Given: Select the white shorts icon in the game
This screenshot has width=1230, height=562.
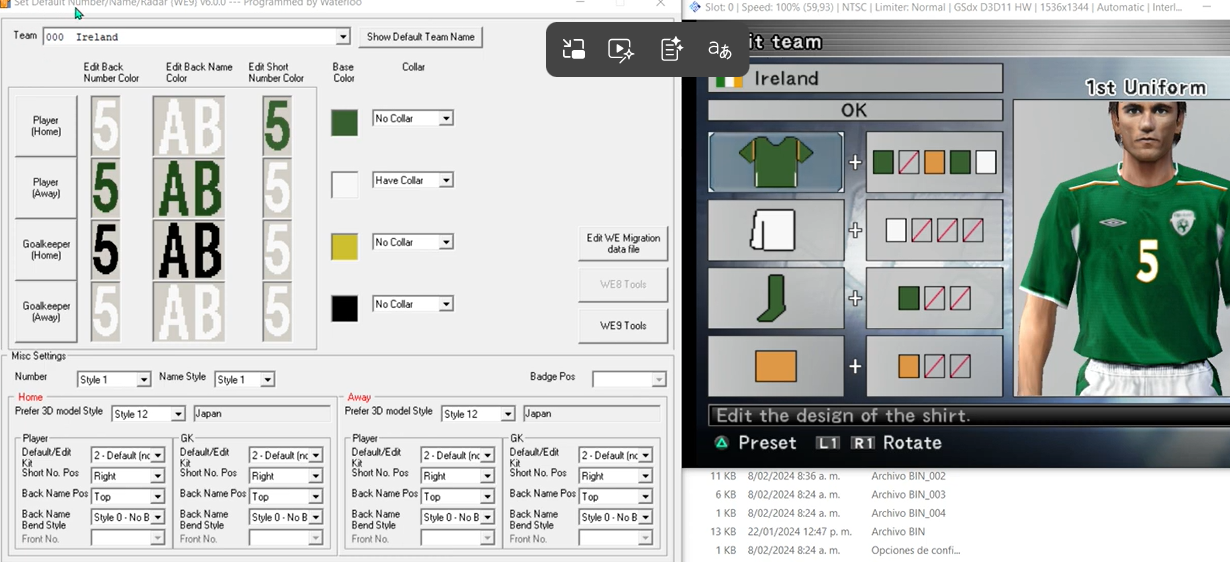Looking at the screenshot, I should pos(775,230).
